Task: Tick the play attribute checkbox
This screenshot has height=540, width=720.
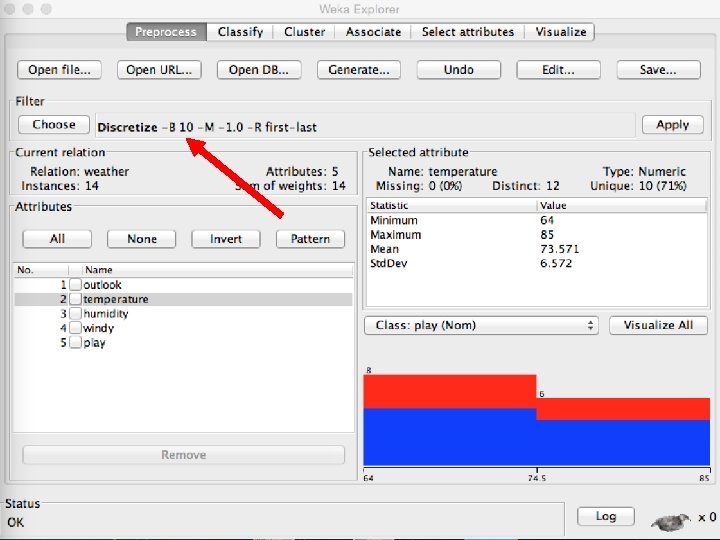Action: tap(75, 343)
